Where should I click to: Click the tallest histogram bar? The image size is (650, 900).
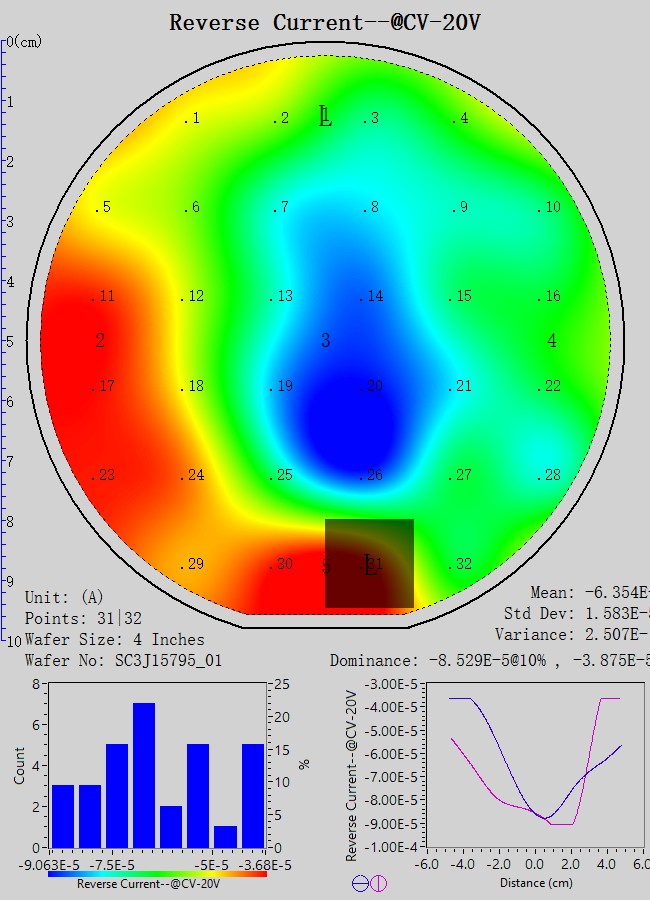pyautogui.click(x=144, y=775)
